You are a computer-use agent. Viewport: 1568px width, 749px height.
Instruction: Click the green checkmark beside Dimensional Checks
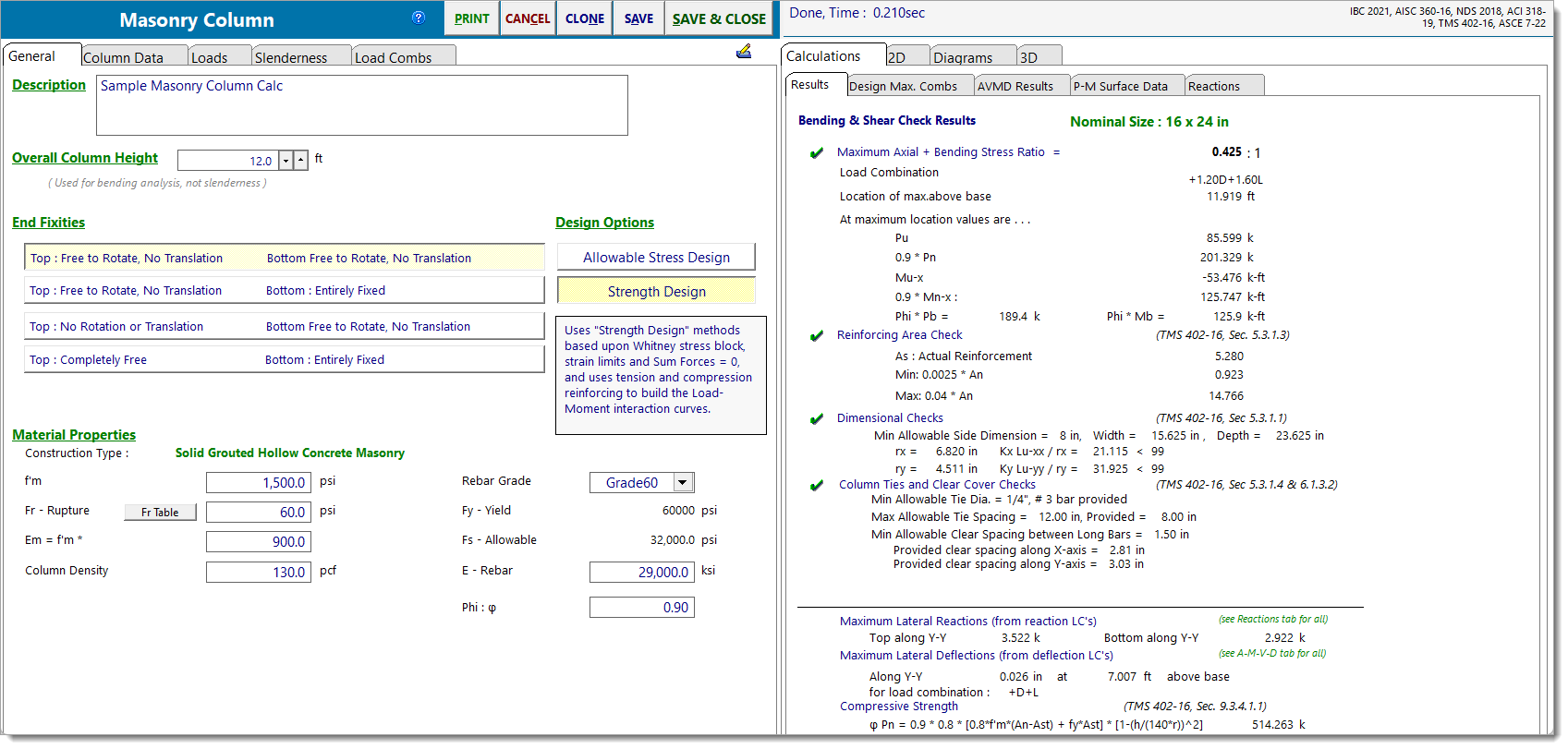coord(817,419)
